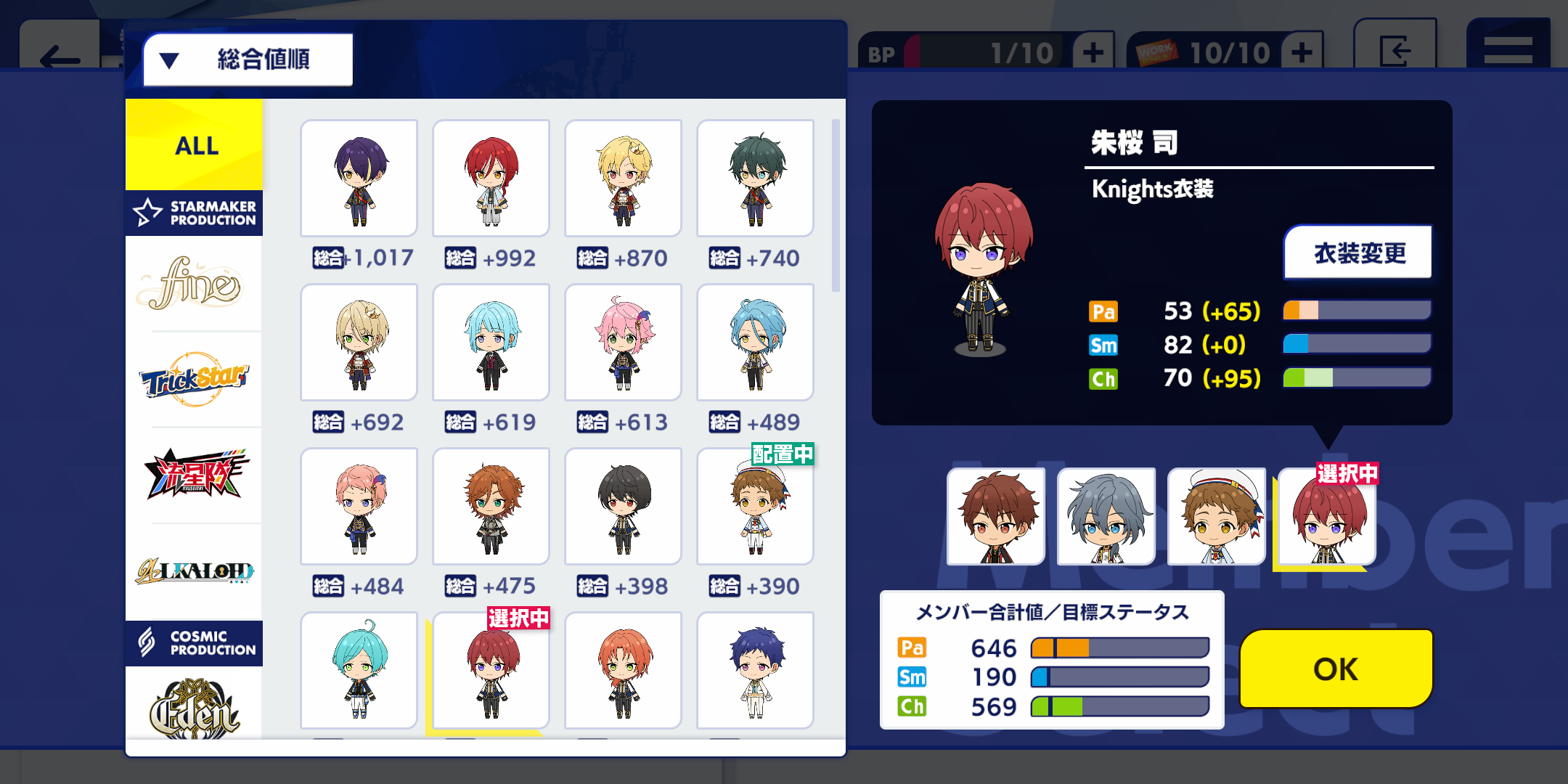This screenshot has height=784, width=1568.
Task: Click the plus icon next to work tickets
Action: pos(1302,52)
